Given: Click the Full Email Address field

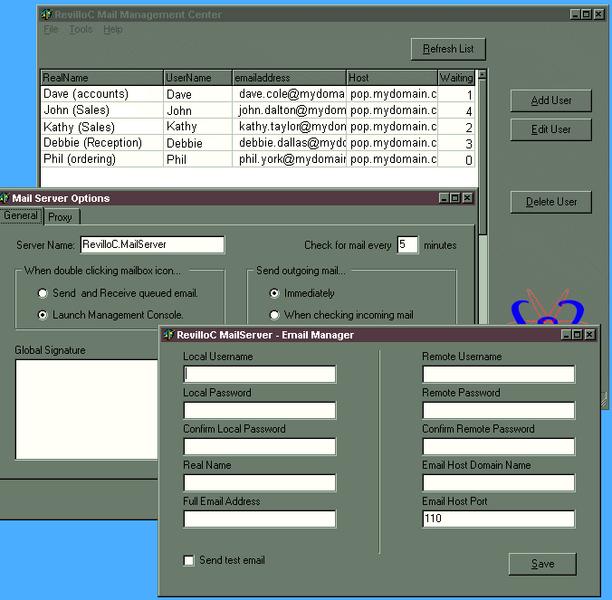Looking at the screenshot, I should pos(260,519).
